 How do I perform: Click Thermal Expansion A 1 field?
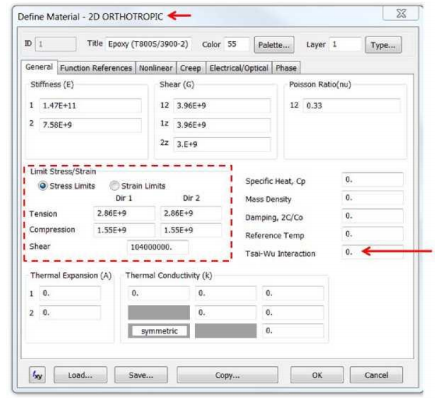70,293
